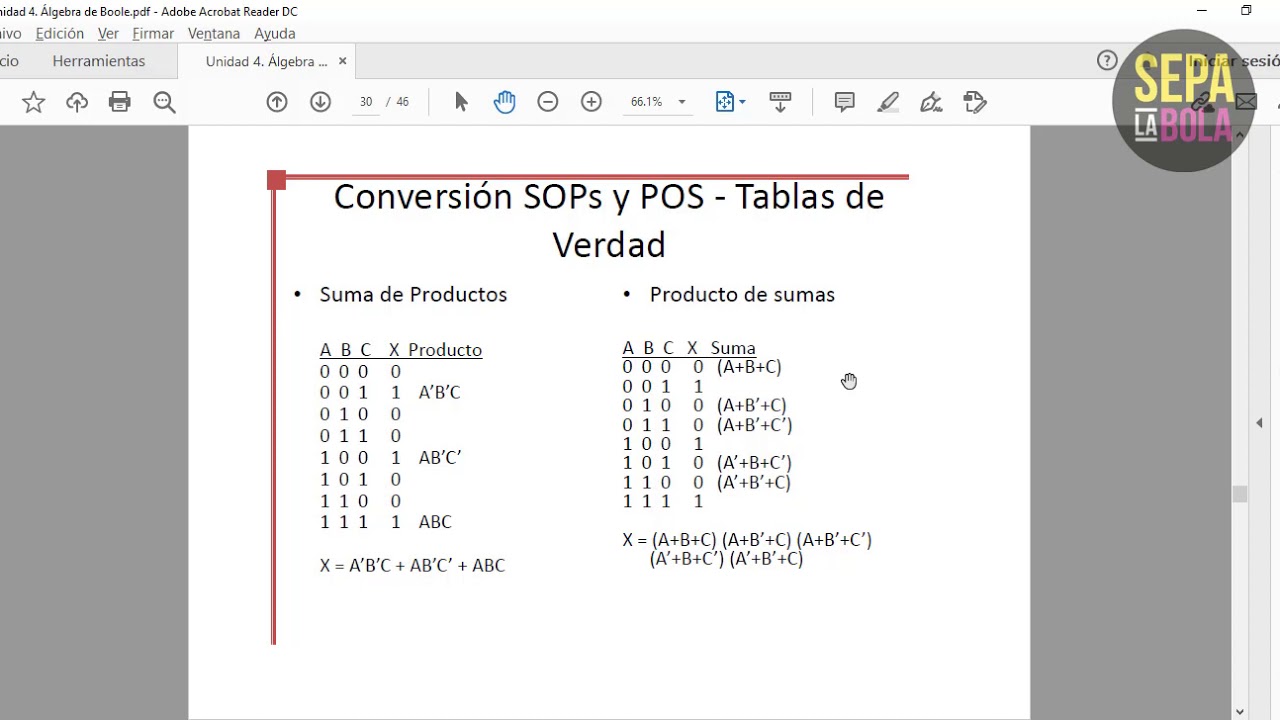Viewport: 1280px width, 720px height.
Task: Activate the hand pan tool
Action: click(x=504, y=102)
